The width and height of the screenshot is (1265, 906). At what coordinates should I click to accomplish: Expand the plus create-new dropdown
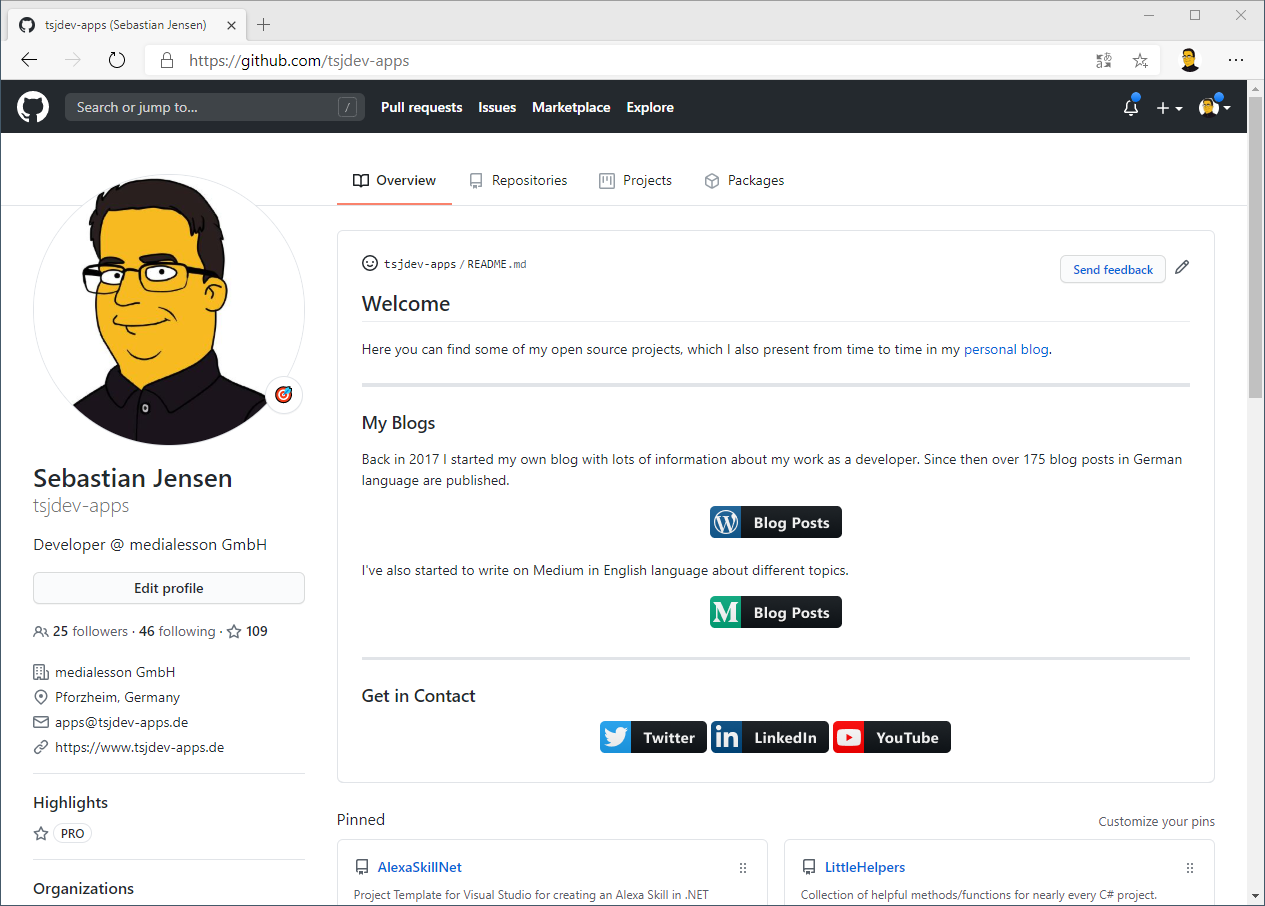(1169, 108)
